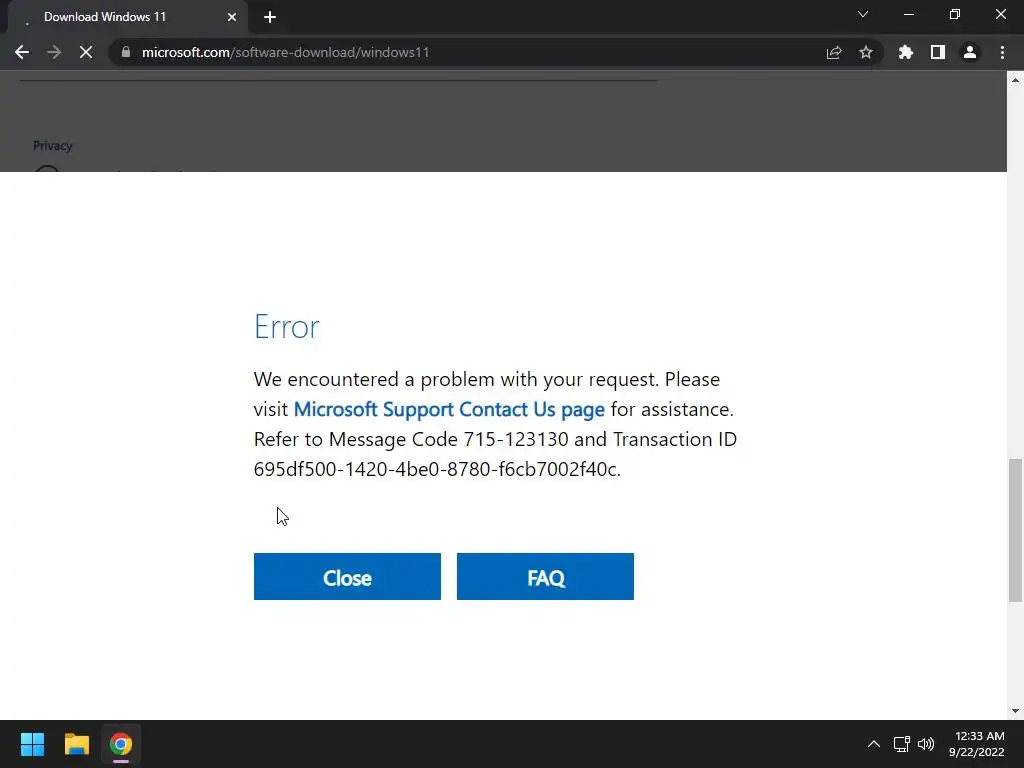Go back using the browser back arrow
The width and height of the screenshot is (1024, 768).
point(22,52)
